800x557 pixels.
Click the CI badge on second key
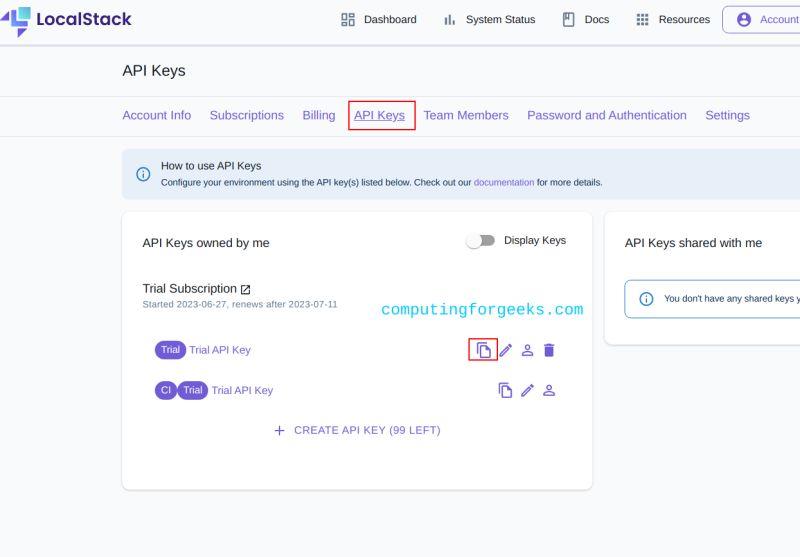tap(166, 390)
